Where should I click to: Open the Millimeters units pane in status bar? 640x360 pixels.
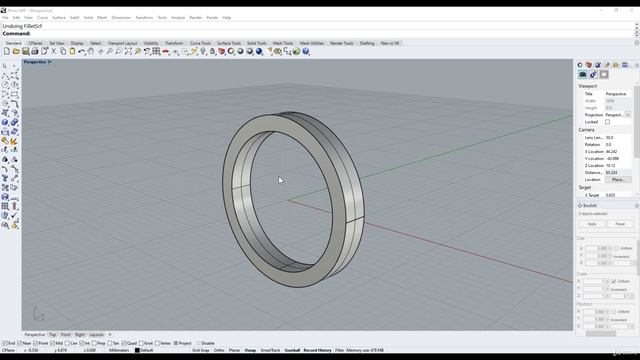click(119, 350)
